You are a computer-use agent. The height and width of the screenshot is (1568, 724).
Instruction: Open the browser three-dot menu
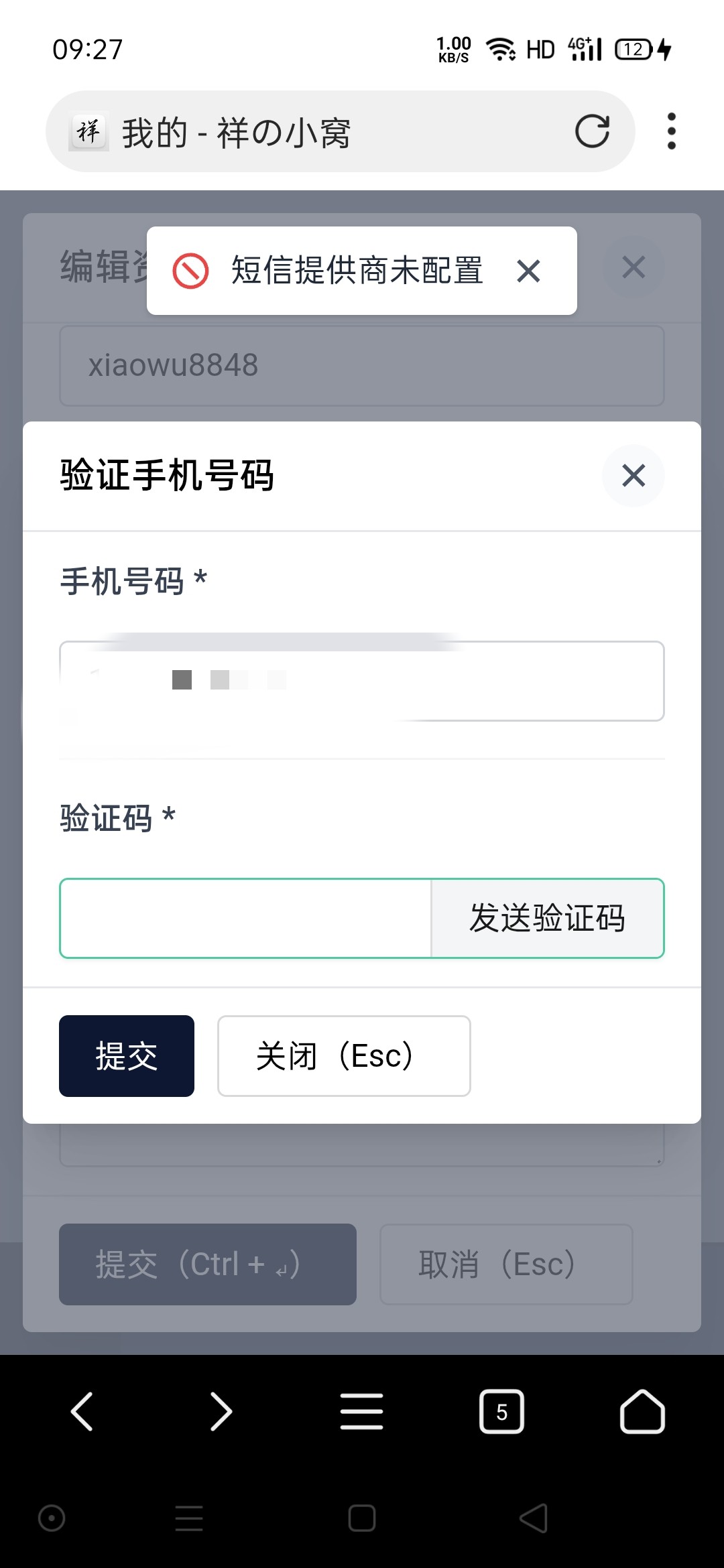pyautogui.click(x=671, y=131)
